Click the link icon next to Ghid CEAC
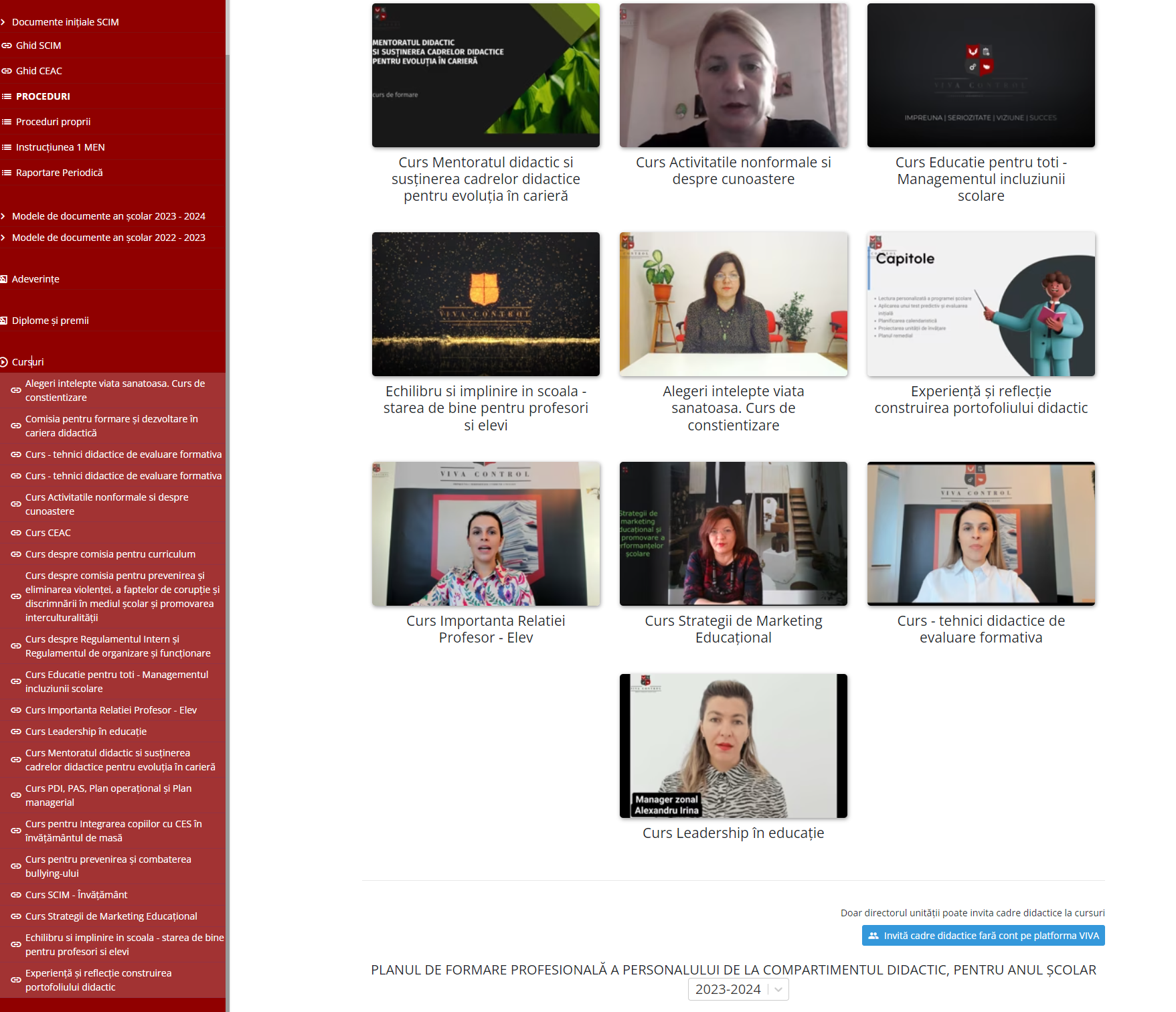 pyautogui.click(x=7, y=71)
